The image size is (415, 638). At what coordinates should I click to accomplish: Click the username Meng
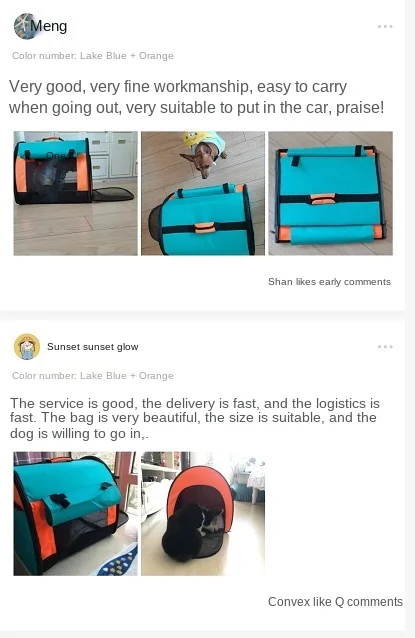pos(49,26)
